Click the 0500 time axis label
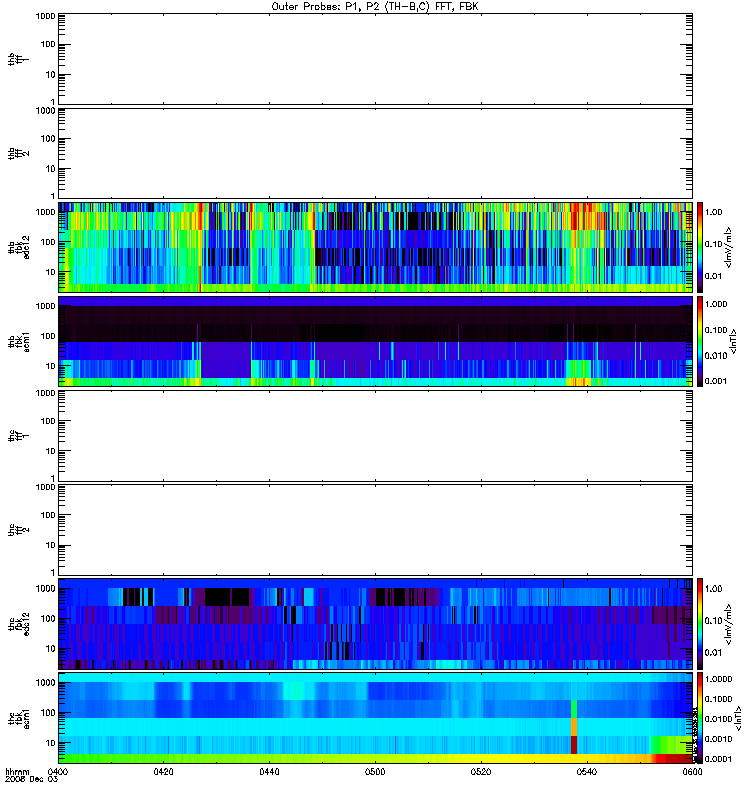This screenshot has height=800, width=750. click(375, 771)
